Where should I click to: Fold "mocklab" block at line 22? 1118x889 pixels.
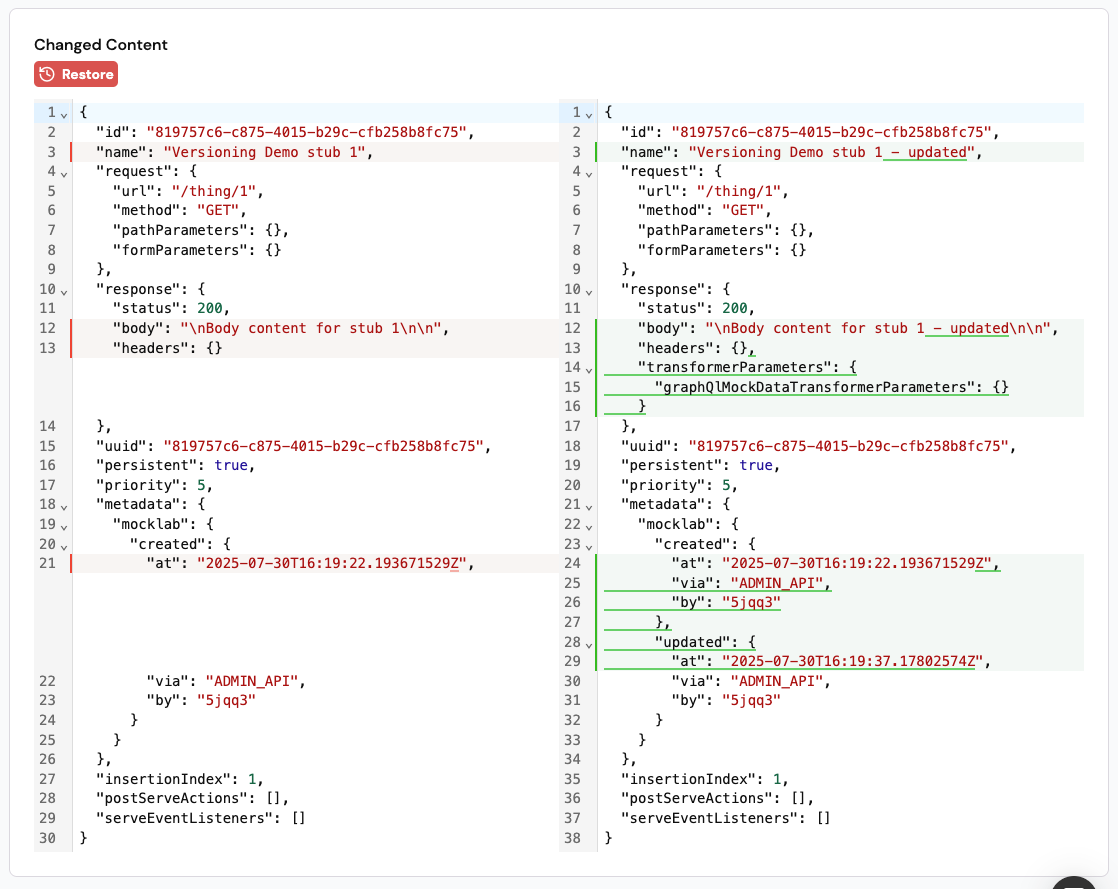(589, 526)
